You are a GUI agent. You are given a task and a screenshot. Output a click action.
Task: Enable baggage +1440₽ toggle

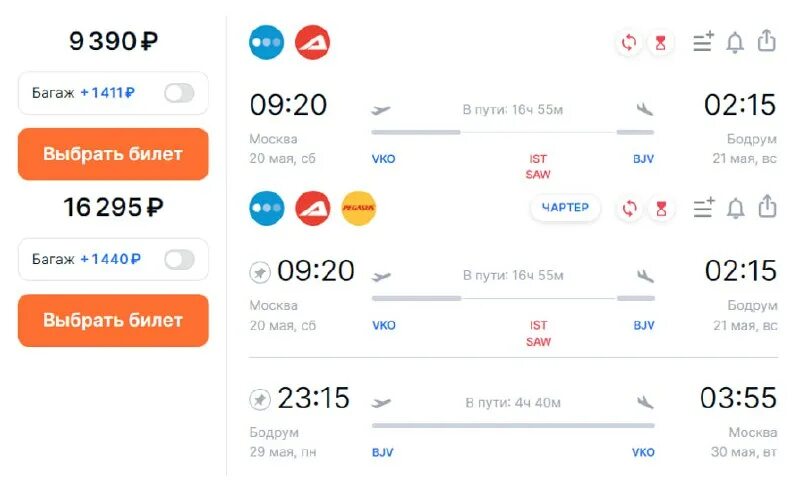[x=179, y=260]
